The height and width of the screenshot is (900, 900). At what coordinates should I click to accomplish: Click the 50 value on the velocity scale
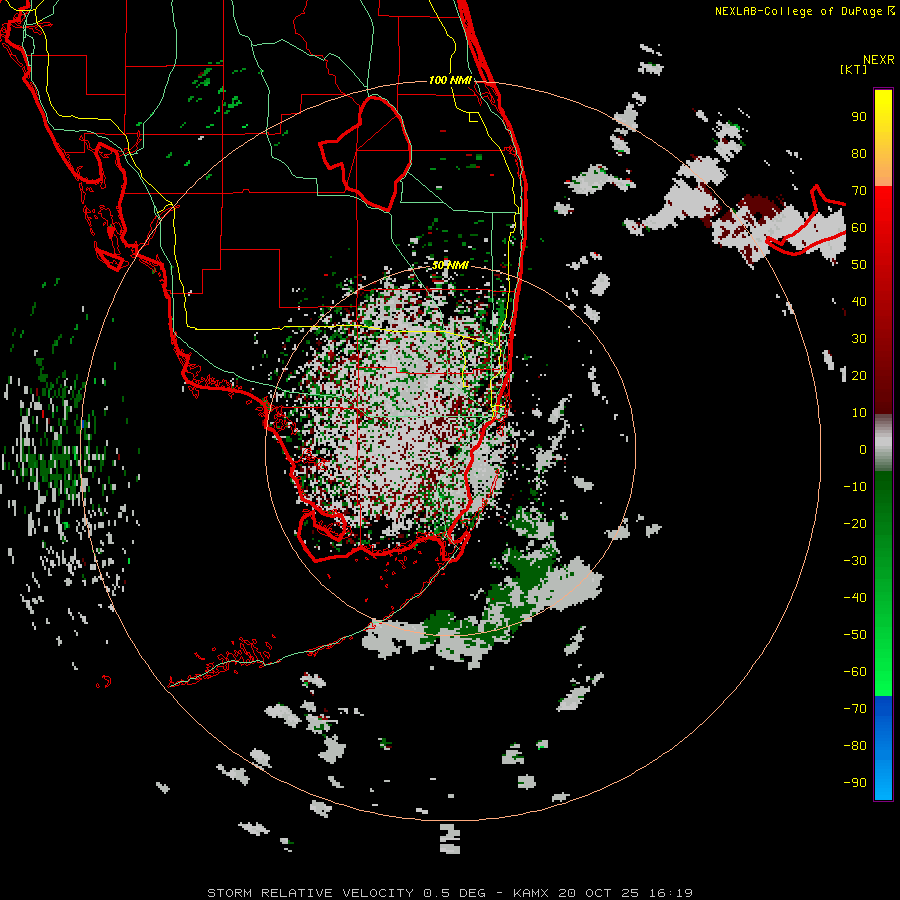859,265
